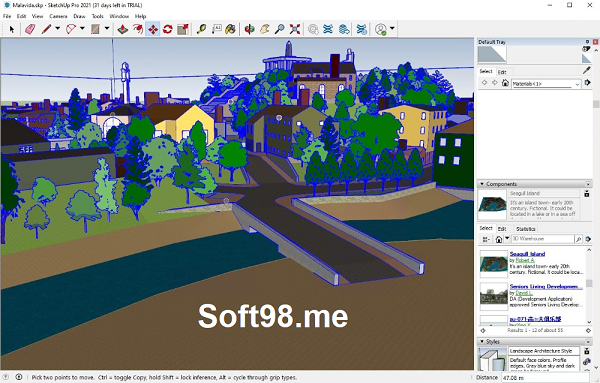600x383 pixels.
Task: Click the Materials forward arrow
Action: click(494, 83)
